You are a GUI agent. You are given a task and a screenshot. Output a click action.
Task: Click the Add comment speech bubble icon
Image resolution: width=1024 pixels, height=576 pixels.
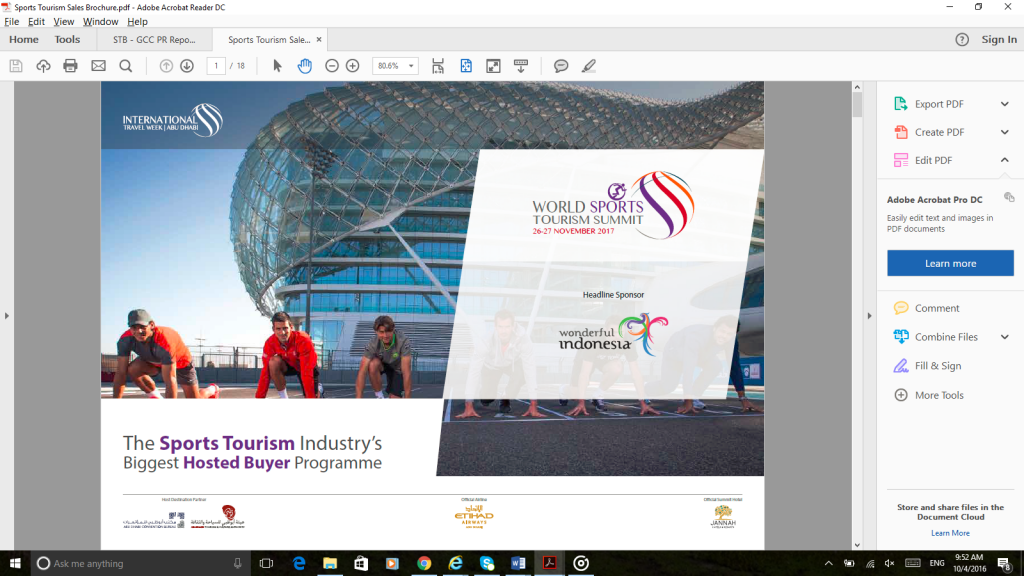pos(561,66)
